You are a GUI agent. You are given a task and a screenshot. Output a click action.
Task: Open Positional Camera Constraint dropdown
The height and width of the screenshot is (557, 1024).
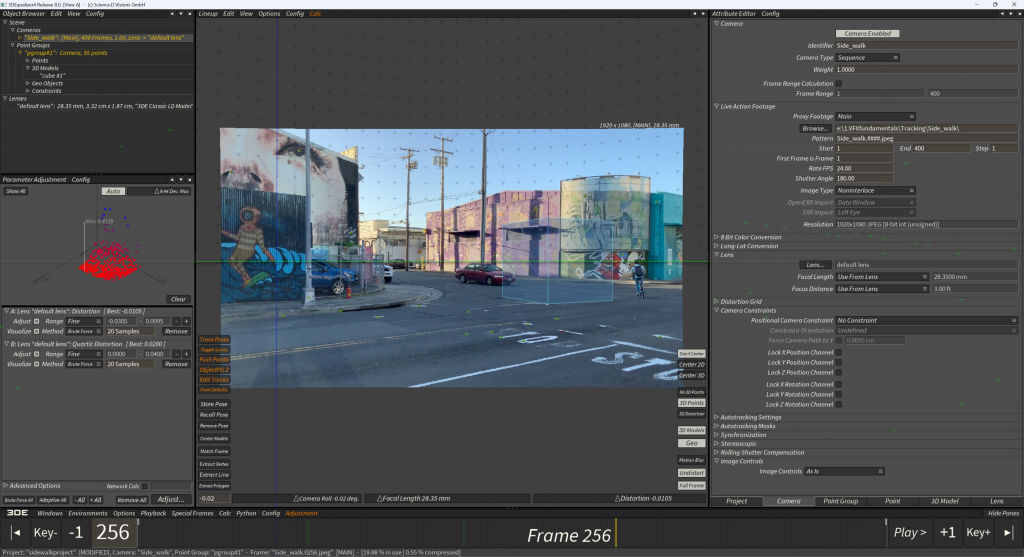926,321
